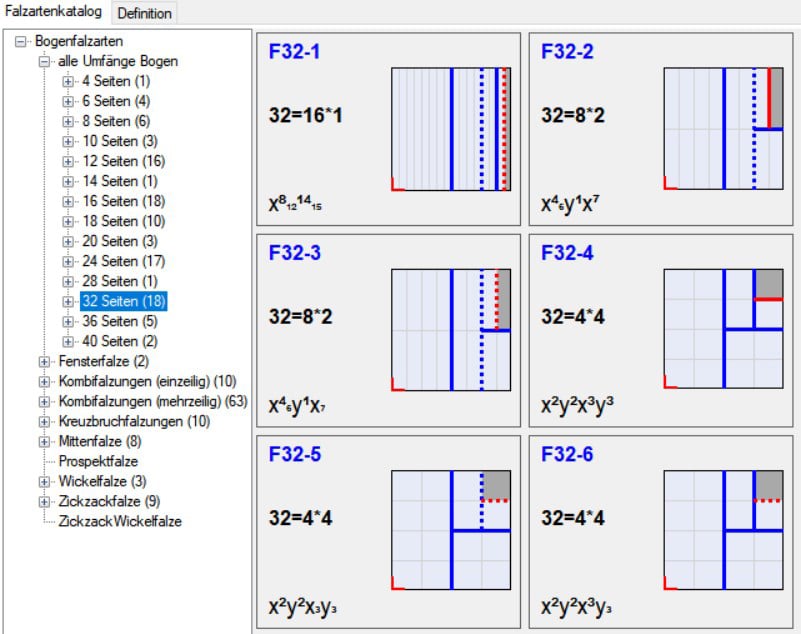Choose the F32-4 fold scheme diagram
801x634 pixels.
723,330
